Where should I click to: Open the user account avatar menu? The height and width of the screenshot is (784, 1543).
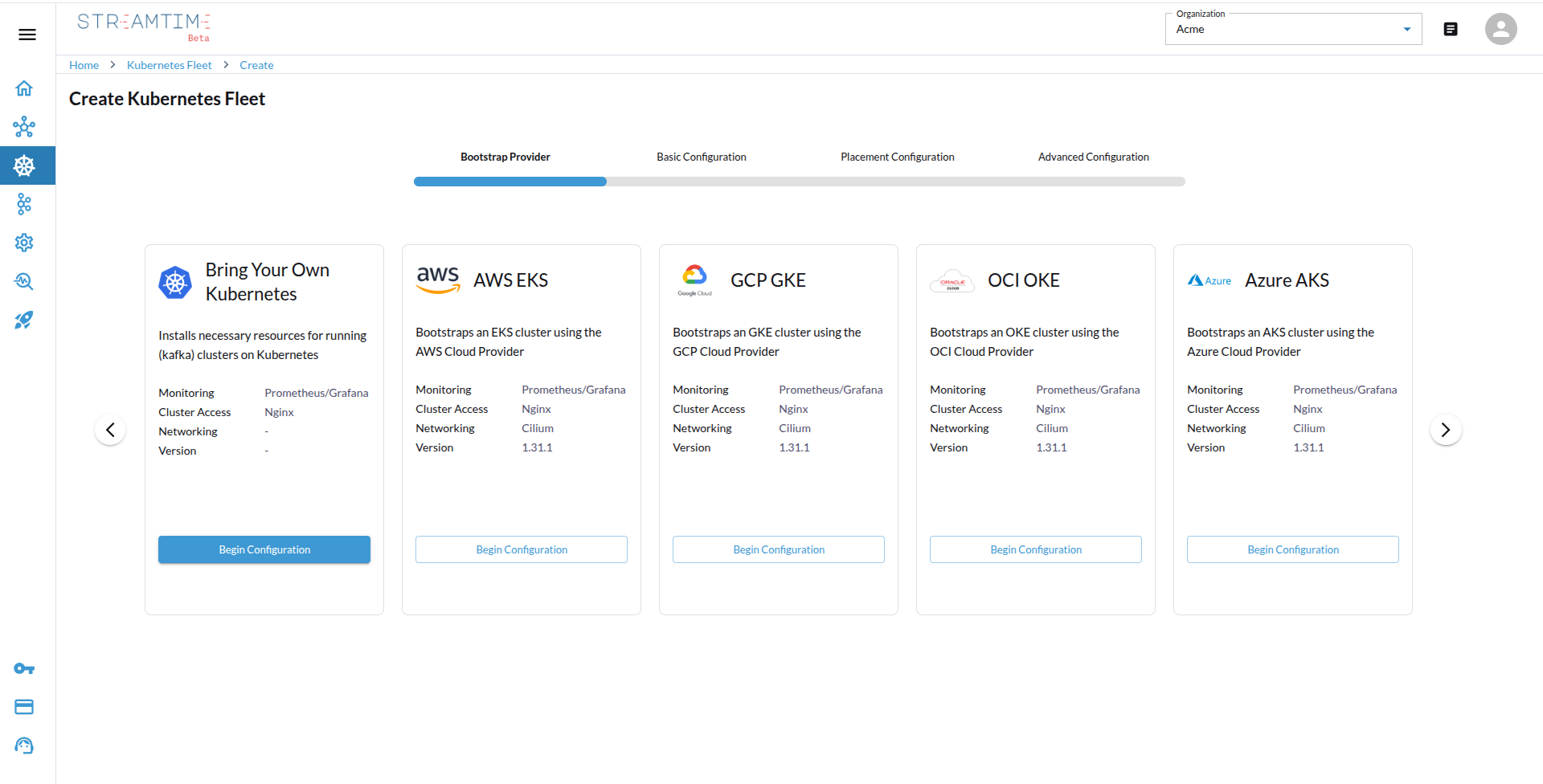coord(1500,29)
